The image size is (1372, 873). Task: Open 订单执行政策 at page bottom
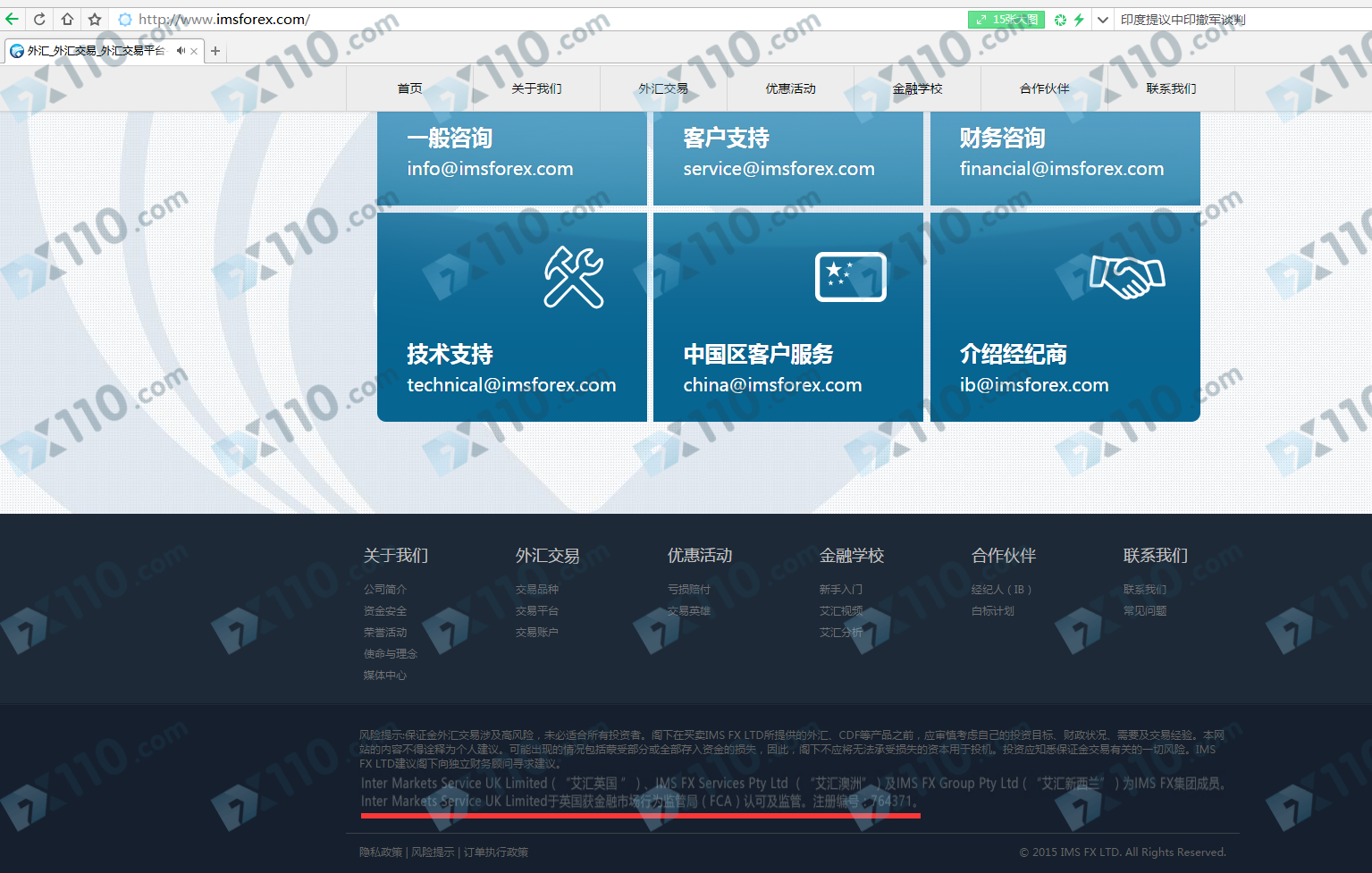click(x=496, y=852)
